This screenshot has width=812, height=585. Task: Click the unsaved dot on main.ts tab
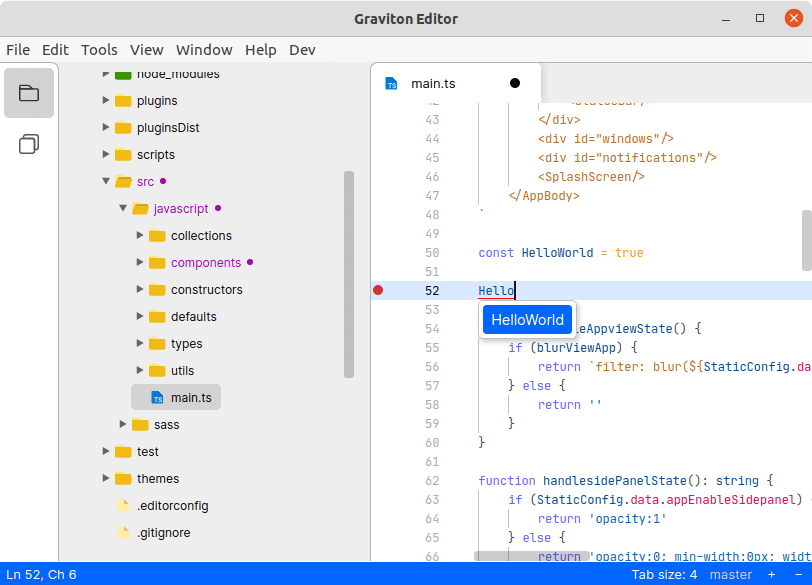pos(515,83)
